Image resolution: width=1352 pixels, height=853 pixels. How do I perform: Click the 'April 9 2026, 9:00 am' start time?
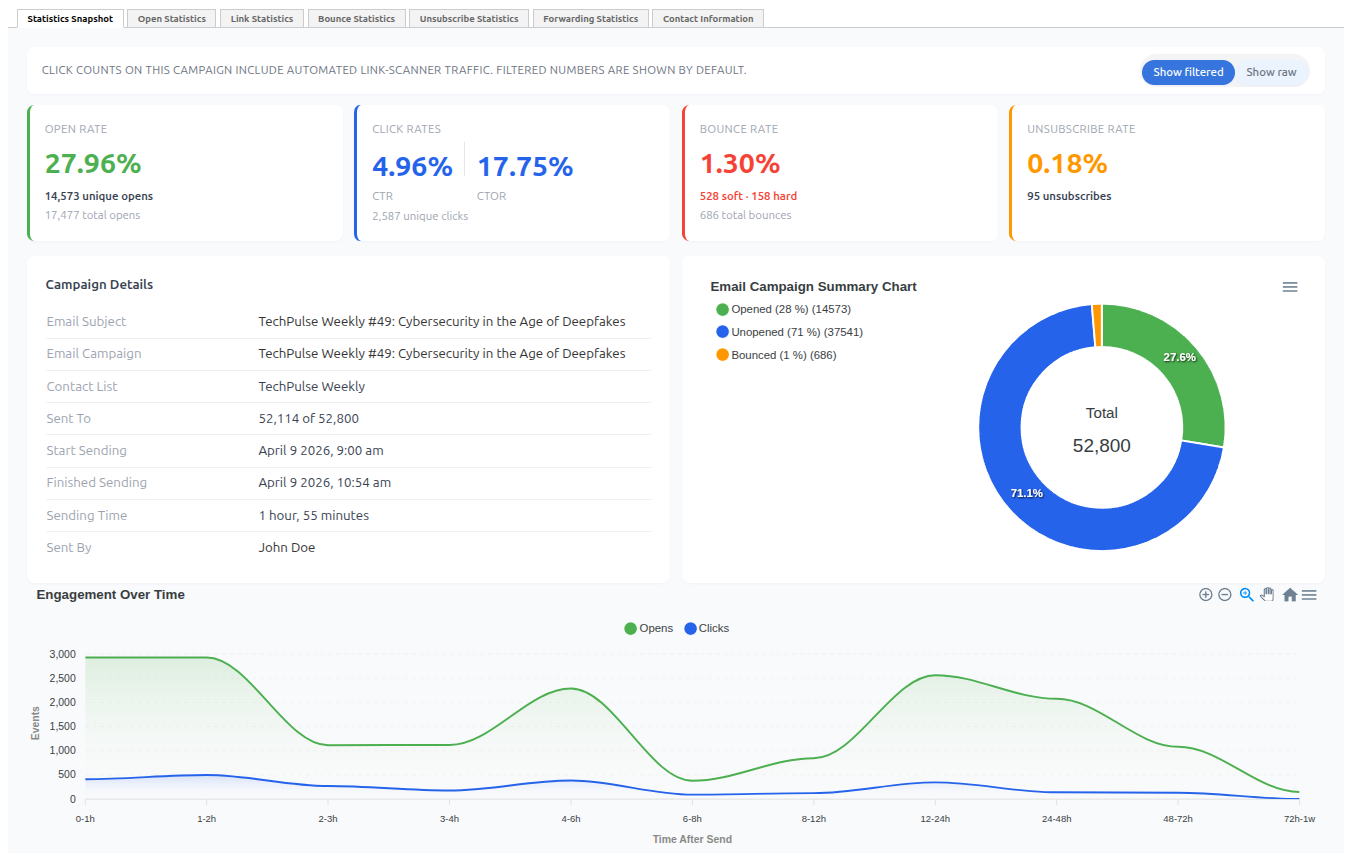click(x=321, y=450)
